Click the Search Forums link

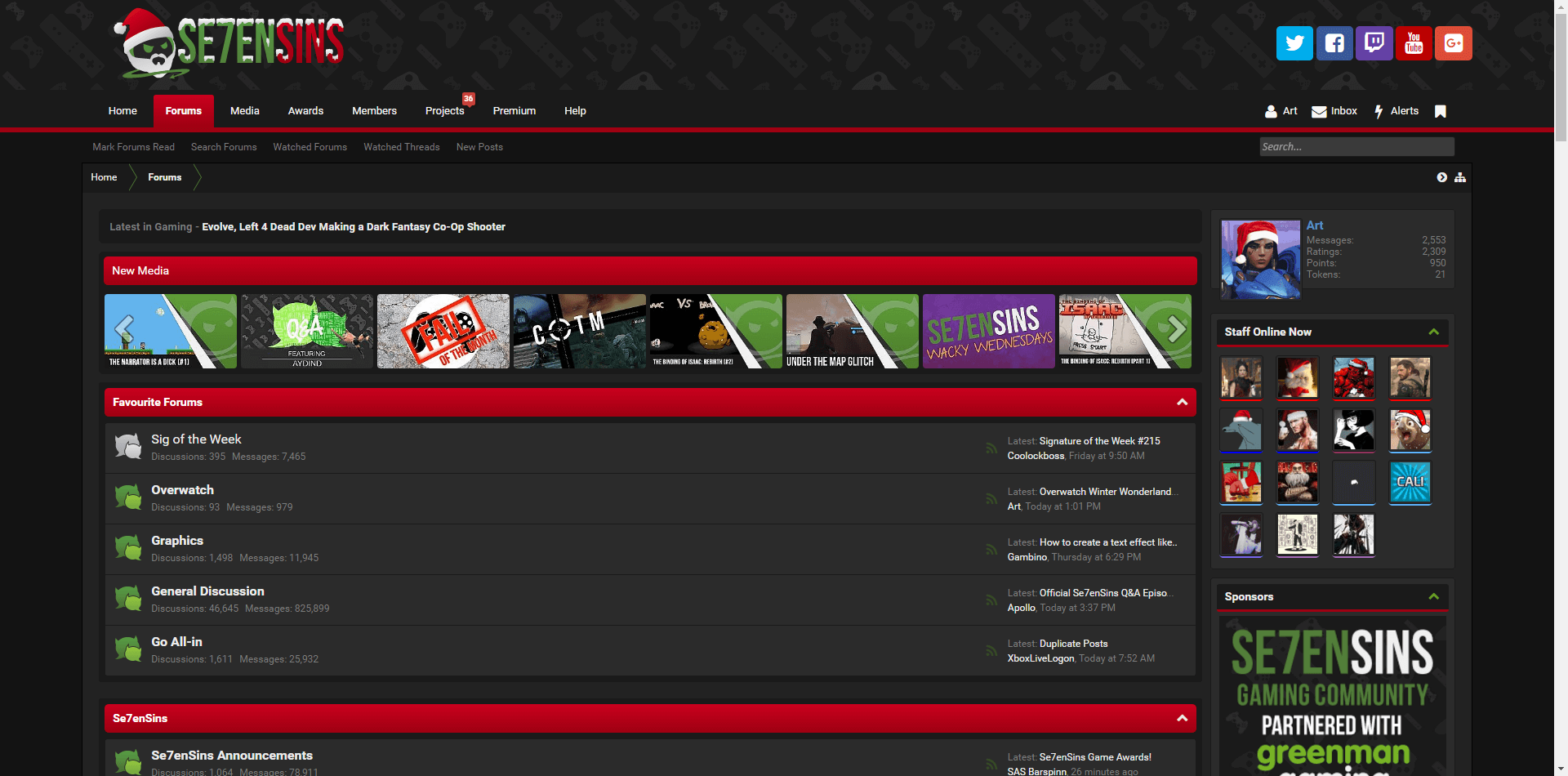pos(224,147)
